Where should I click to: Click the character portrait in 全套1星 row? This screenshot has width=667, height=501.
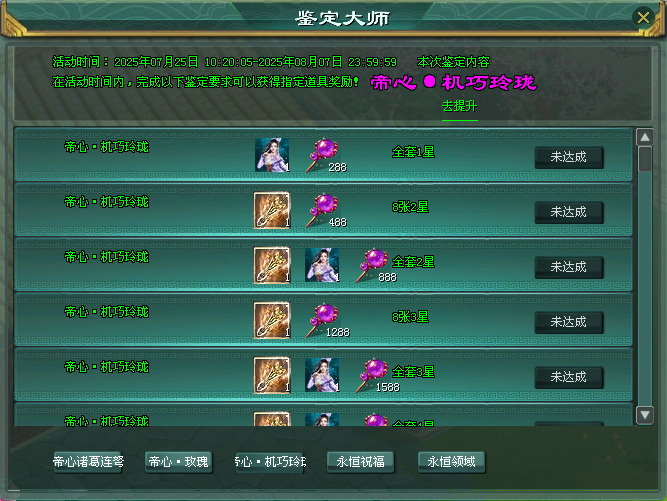click(x=272, y=155)
